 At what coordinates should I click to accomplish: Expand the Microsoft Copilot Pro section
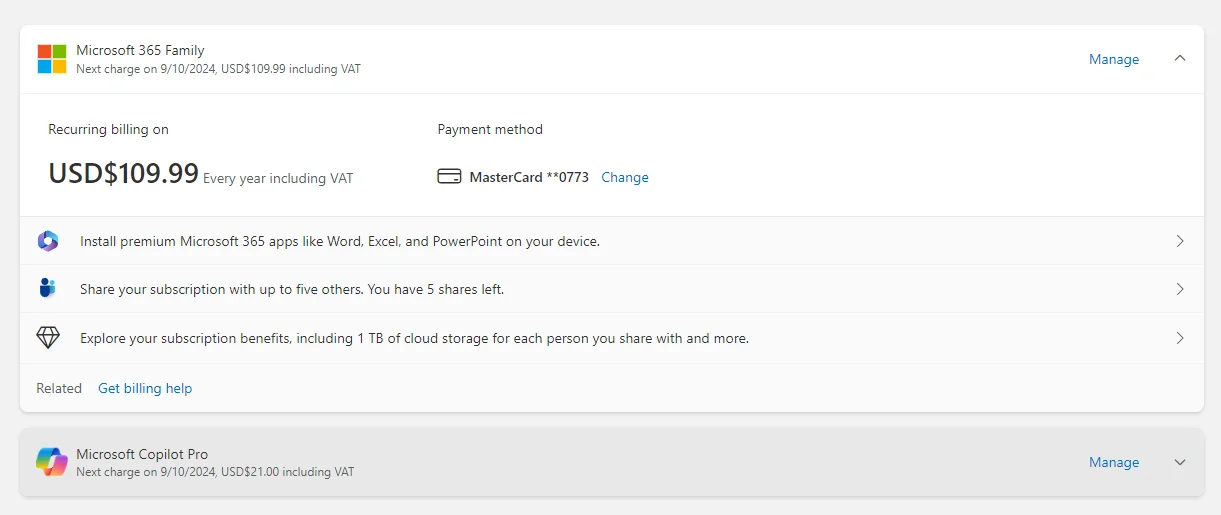click(x=1180, y=462)
